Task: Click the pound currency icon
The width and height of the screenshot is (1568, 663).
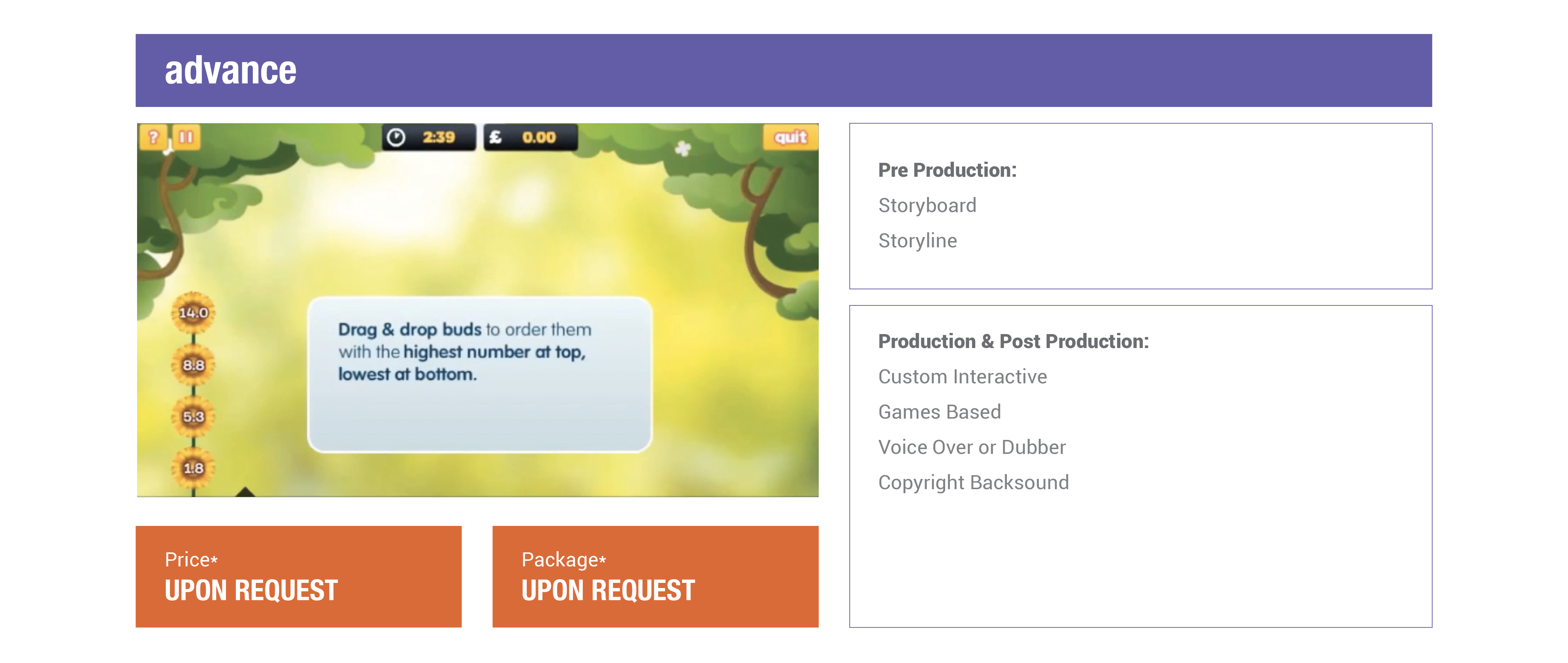Action: (495, 137)
